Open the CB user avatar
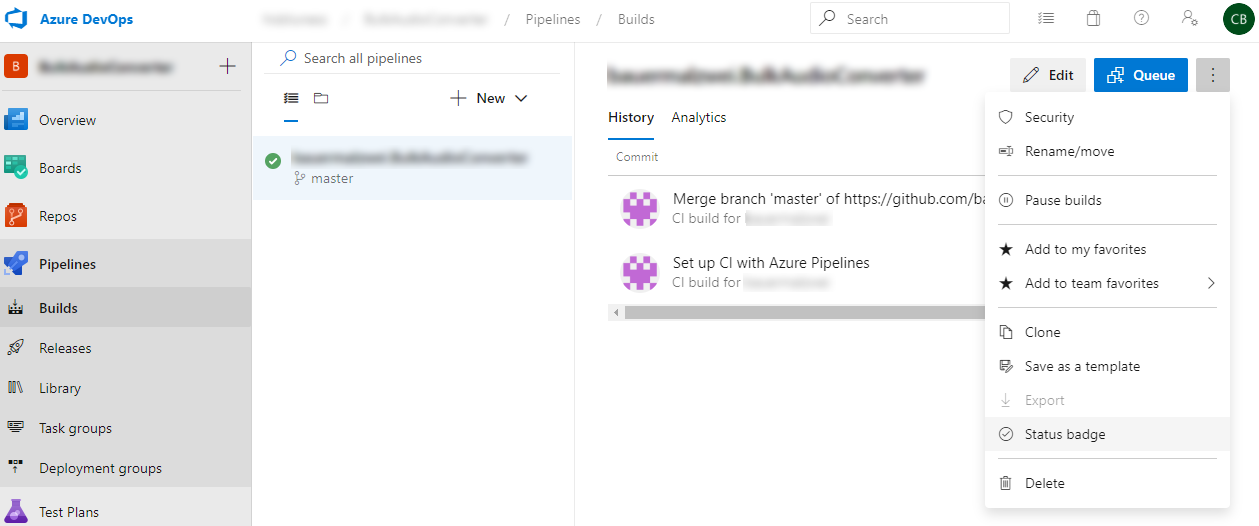The height and width of the screenshot is (526, 1259). tap(1238, 19)
